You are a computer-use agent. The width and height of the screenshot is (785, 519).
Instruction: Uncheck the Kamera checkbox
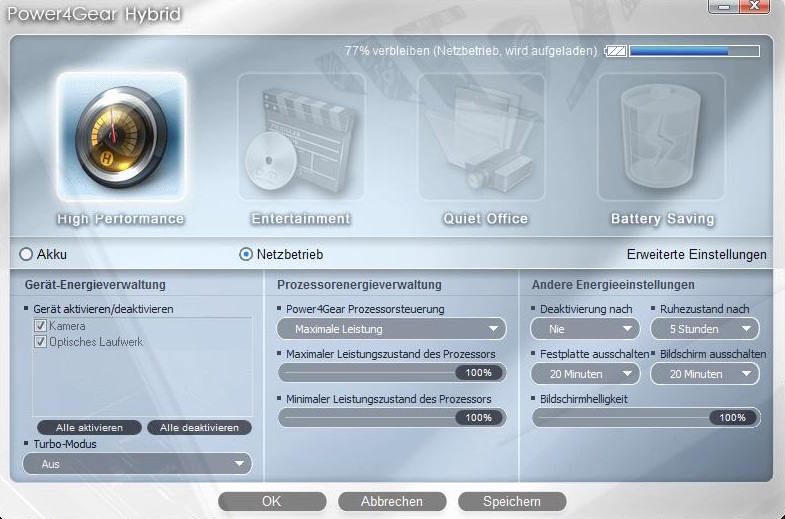coord(40,326)
